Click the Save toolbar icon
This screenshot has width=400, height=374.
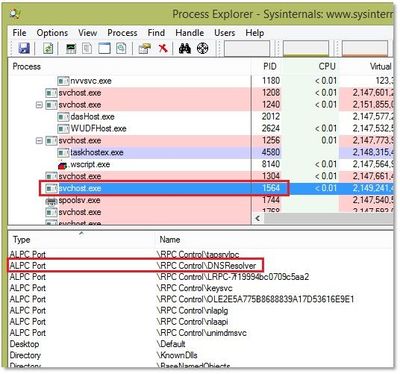pyautogui.click(x=24, y=49)
